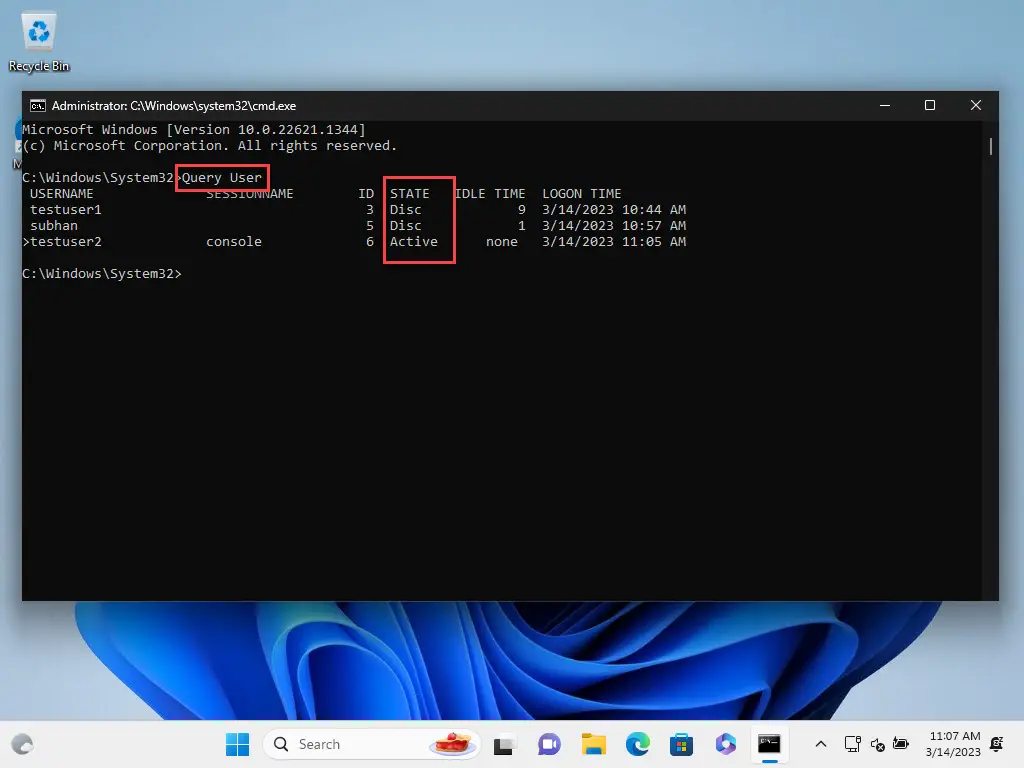This screenshot has height=768, width=1024.
Task: Open the weather widgets icon on taskbar
Action: tap(22, 744)
